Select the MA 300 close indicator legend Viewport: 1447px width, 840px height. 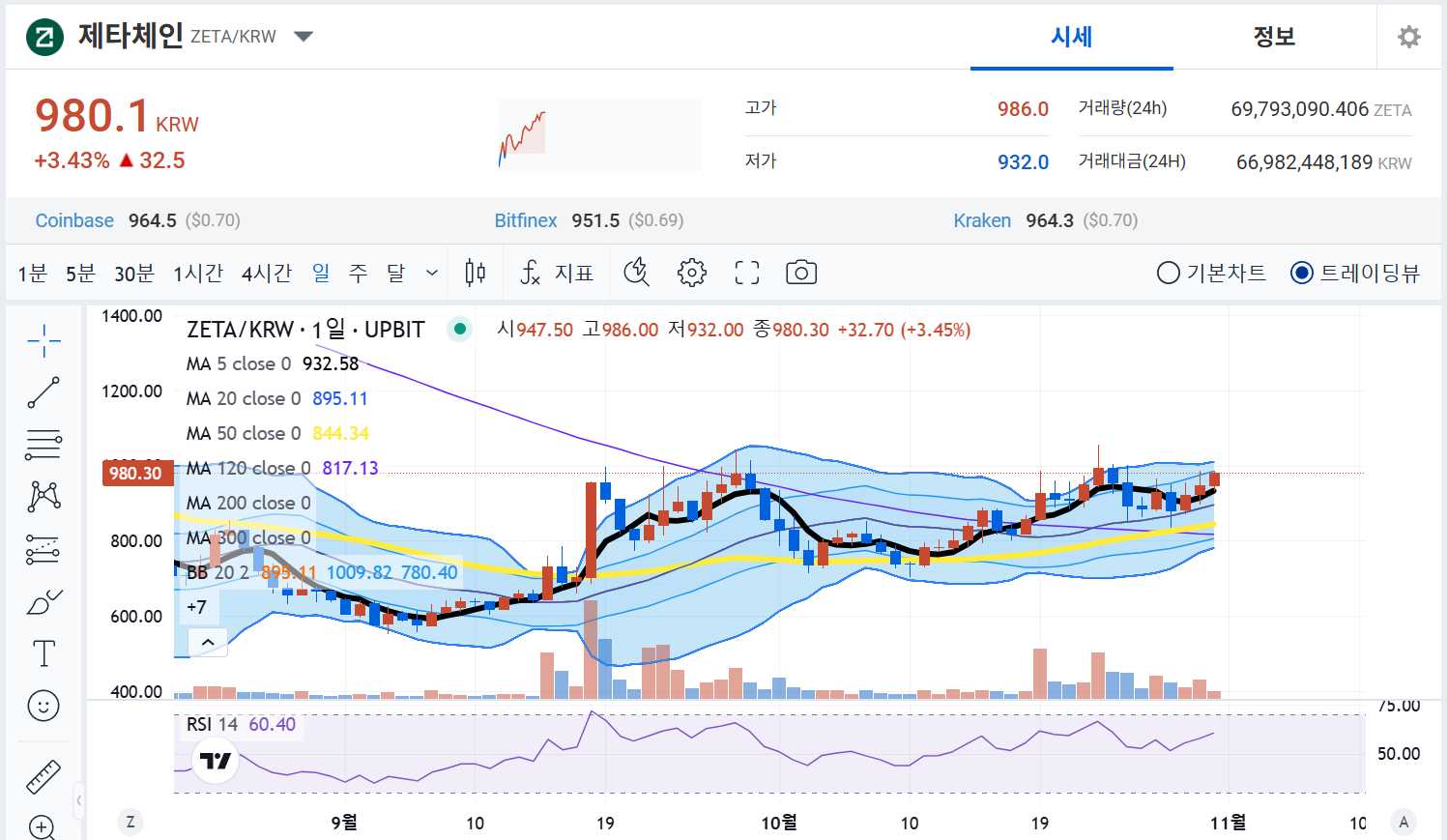coord(248,537)
